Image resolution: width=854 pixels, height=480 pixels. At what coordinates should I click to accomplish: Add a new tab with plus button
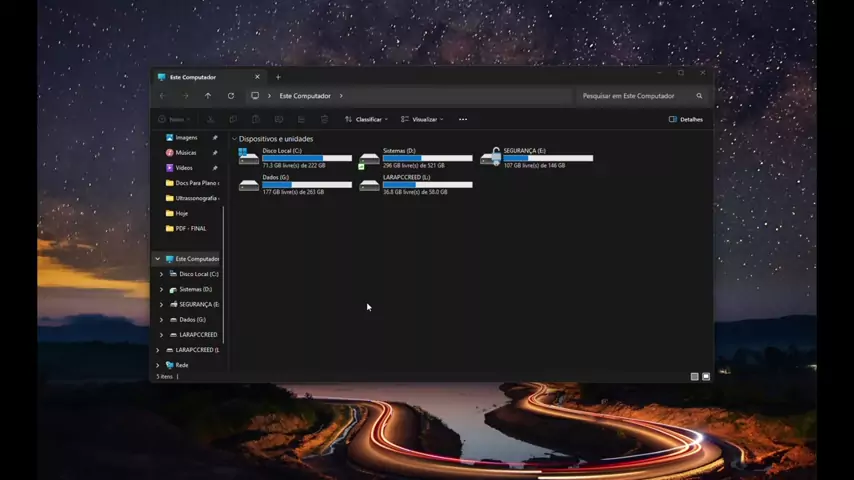point(278,77)
